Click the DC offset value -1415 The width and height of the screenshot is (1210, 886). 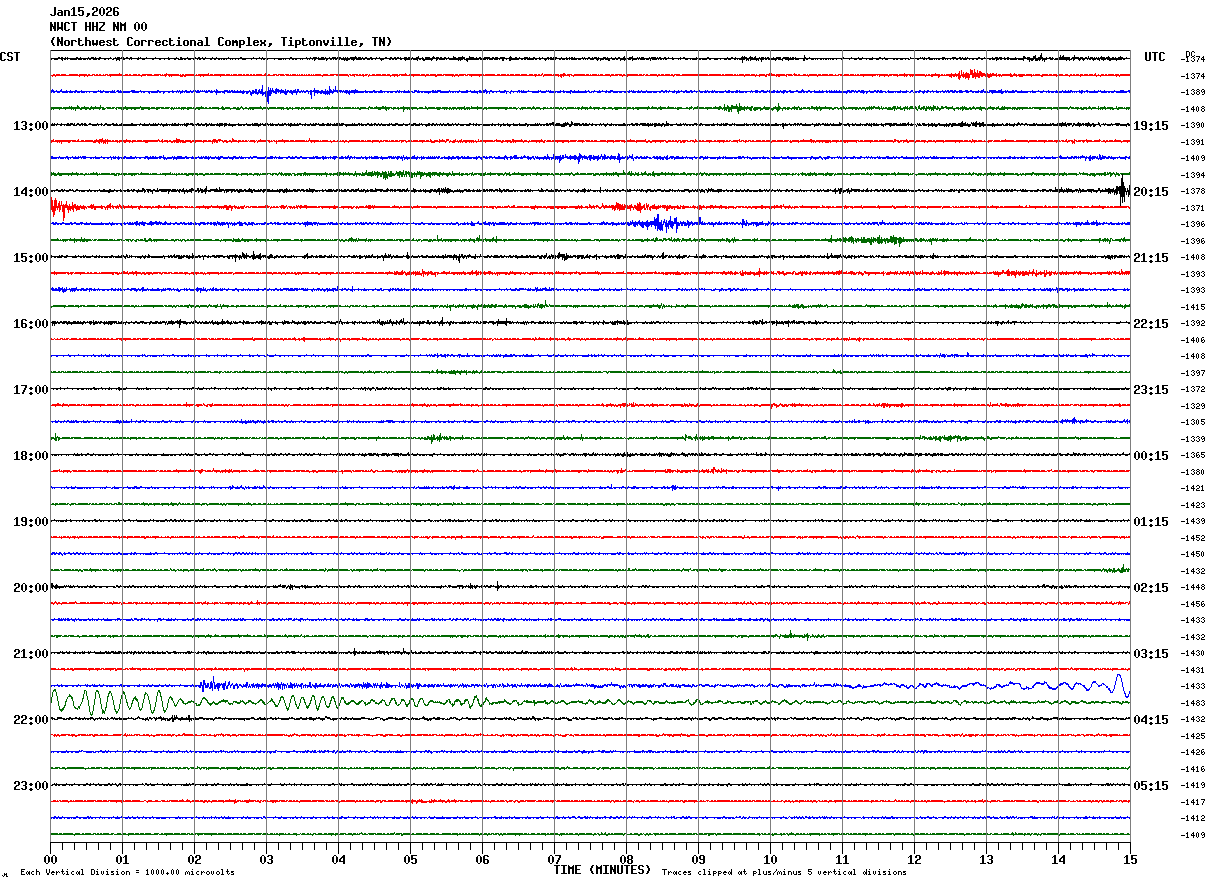1192,307
